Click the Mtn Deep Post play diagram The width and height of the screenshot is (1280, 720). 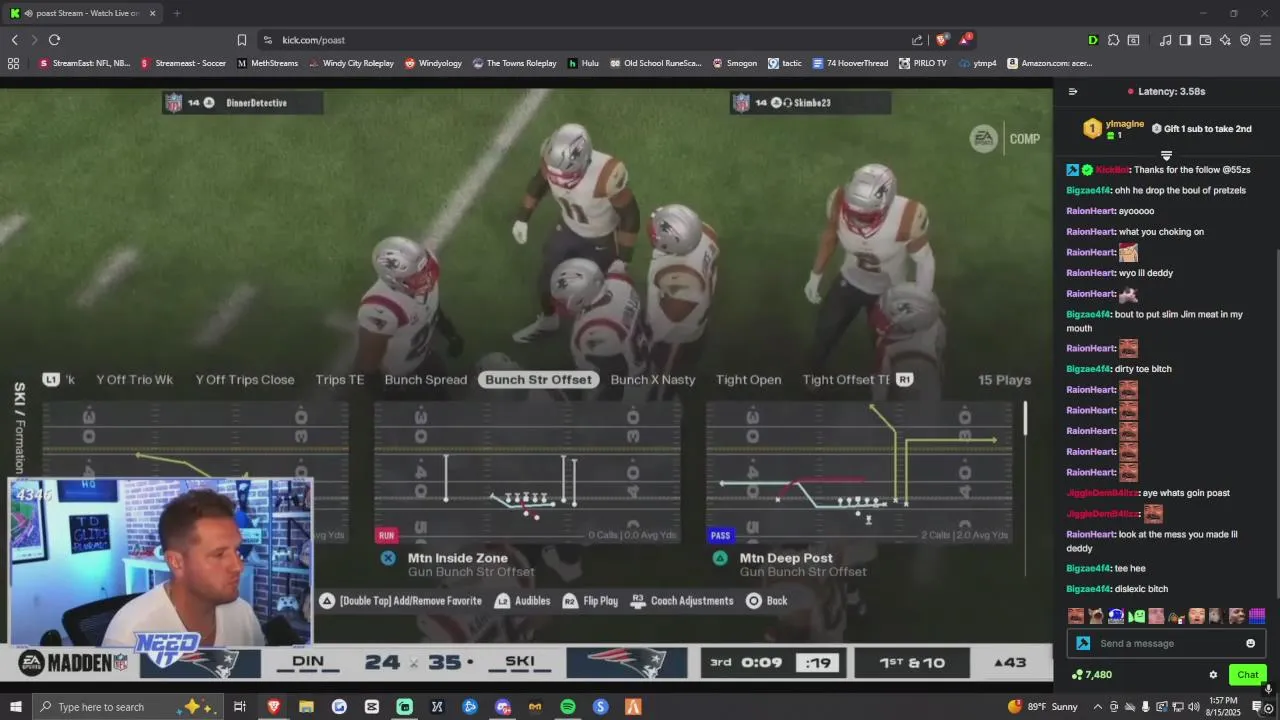click(x=859, y=472)
